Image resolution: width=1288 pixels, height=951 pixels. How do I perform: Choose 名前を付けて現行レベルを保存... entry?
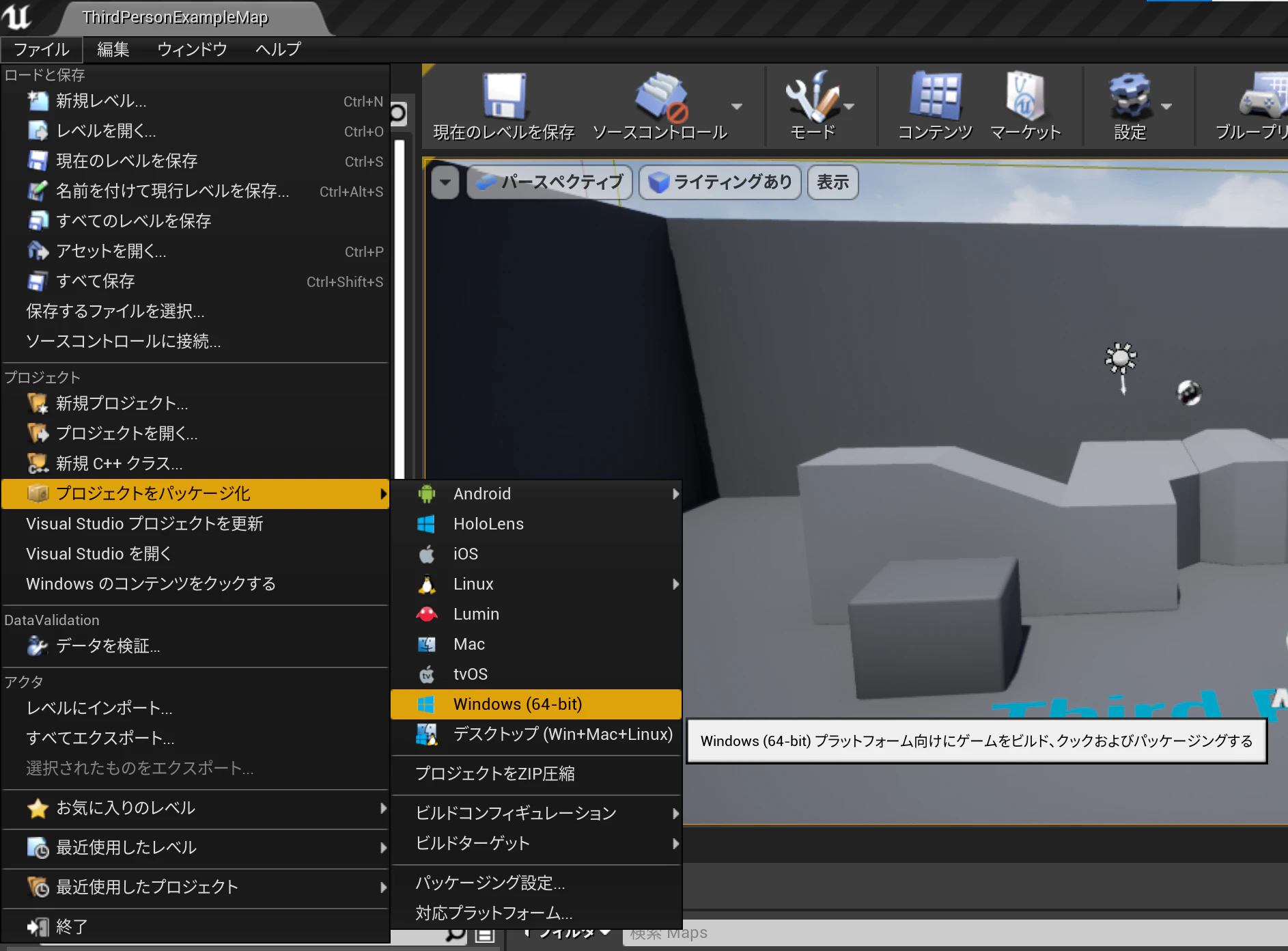195,191
